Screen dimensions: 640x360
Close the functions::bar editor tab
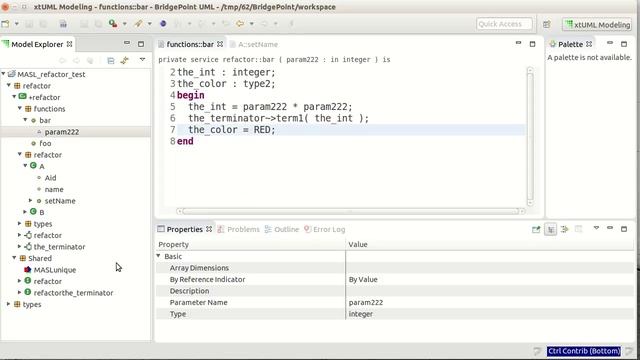tap(220, 44)
